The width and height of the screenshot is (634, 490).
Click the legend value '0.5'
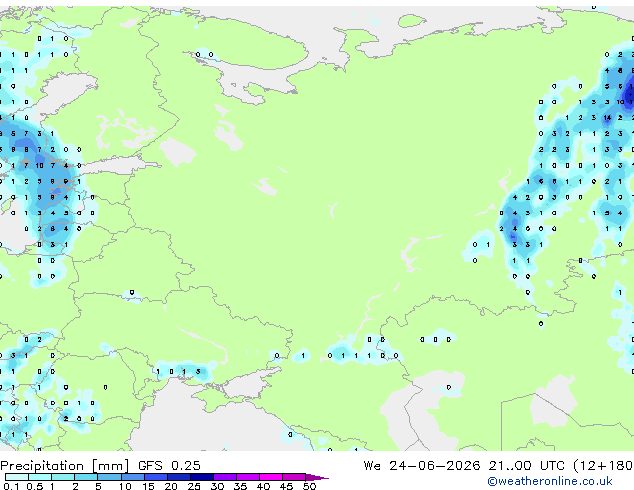point(34,486)
